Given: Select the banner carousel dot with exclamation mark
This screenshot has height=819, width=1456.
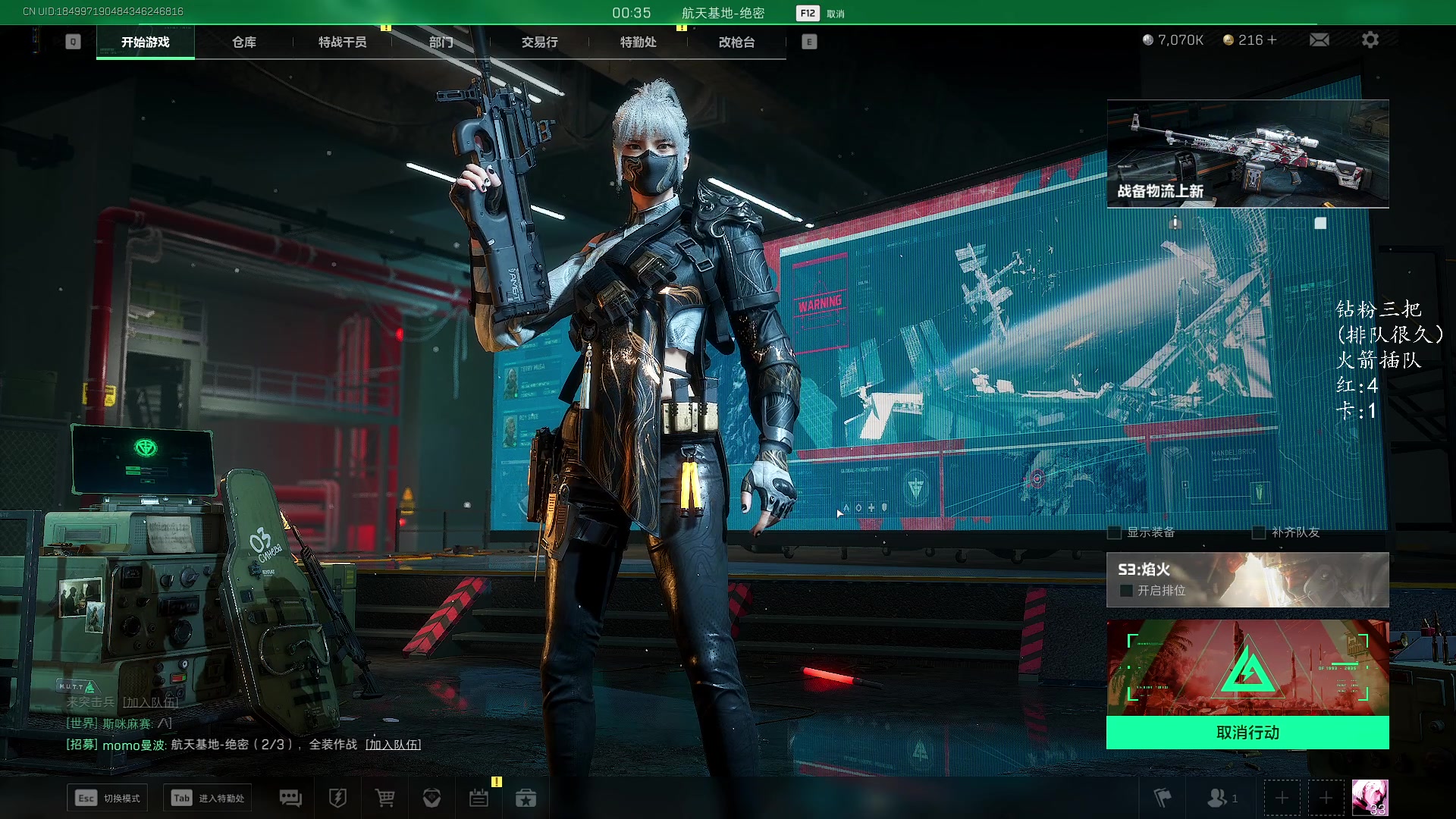Looking at the screenshot, I should 1175,223.
